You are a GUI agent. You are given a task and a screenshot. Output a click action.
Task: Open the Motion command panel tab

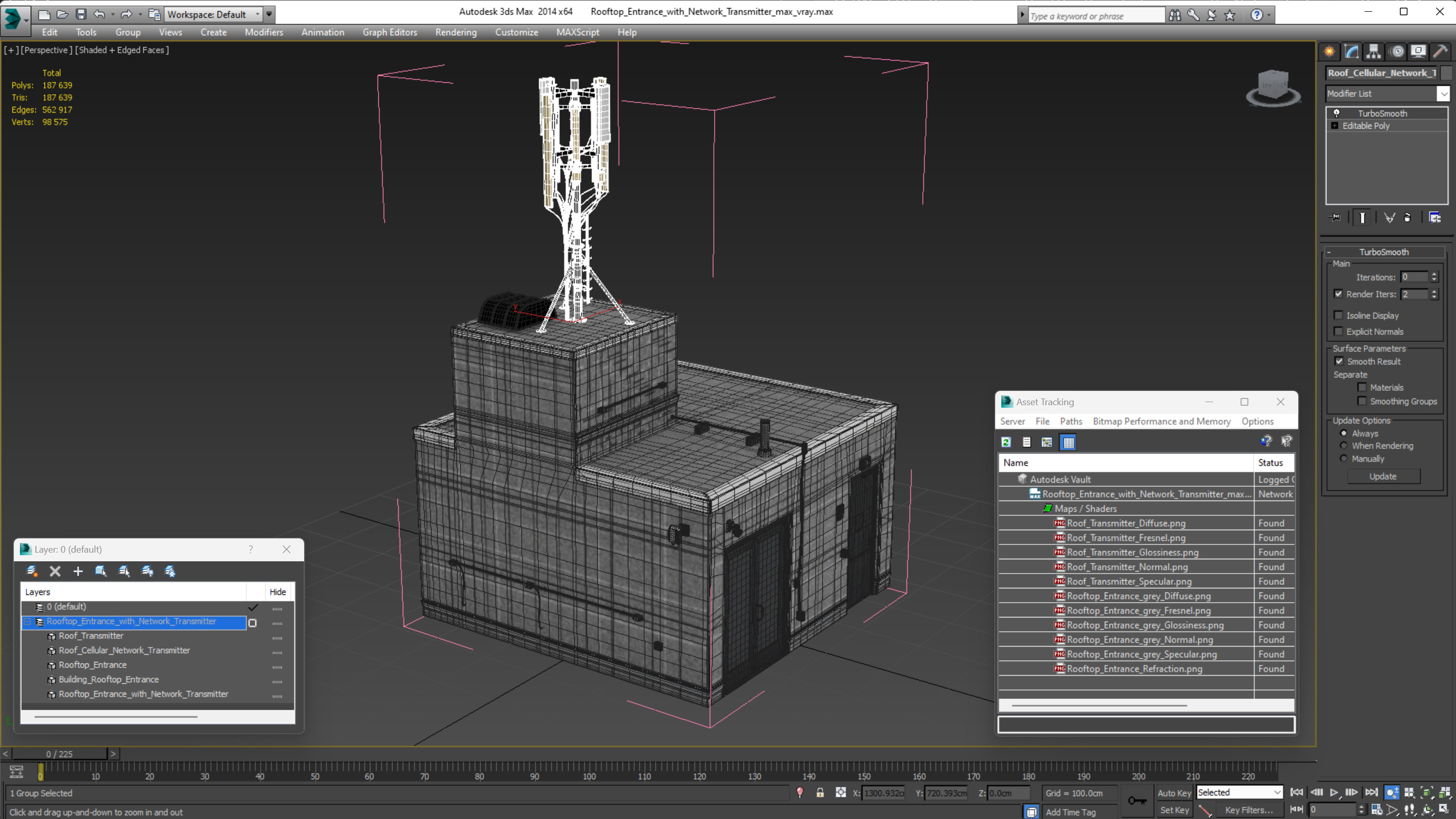pyautogui.click(x=1397, y=52)
